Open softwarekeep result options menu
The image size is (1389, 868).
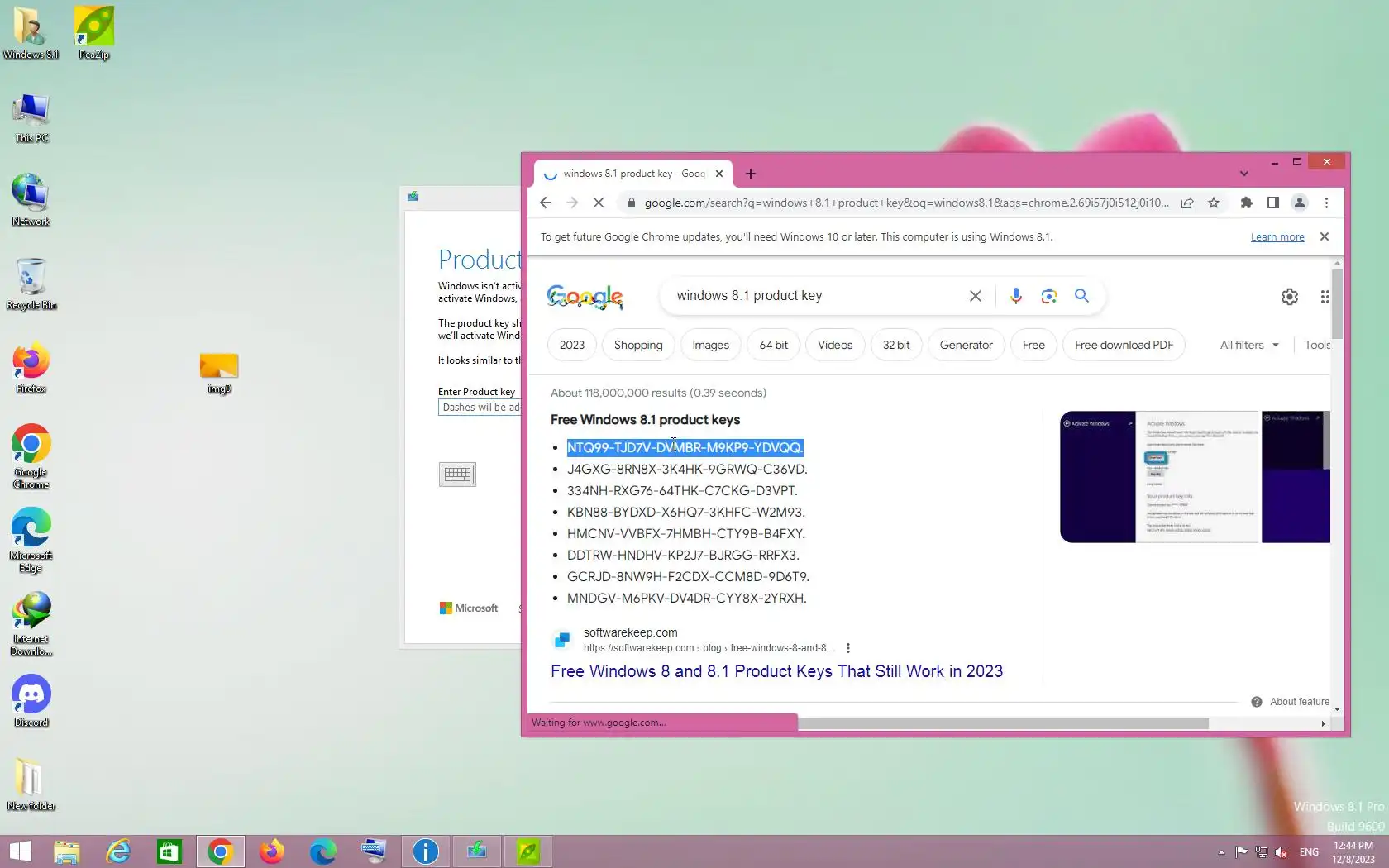848,648
